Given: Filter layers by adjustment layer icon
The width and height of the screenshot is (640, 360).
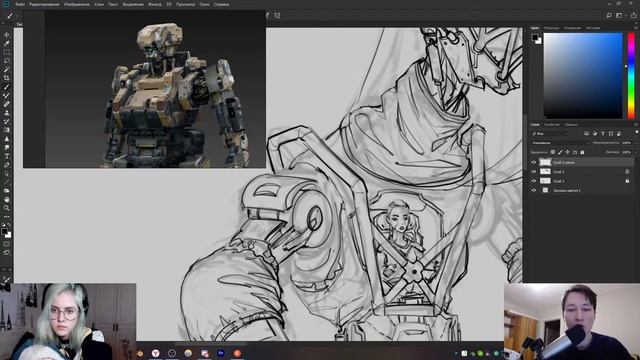Looking at the screenshot, I should click(595, 133).
